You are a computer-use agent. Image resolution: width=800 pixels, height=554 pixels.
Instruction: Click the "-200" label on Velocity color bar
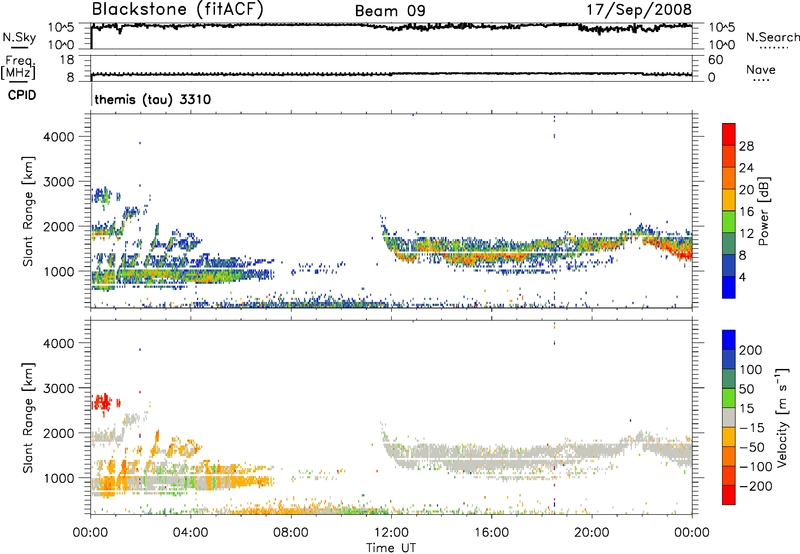point(754,486)
